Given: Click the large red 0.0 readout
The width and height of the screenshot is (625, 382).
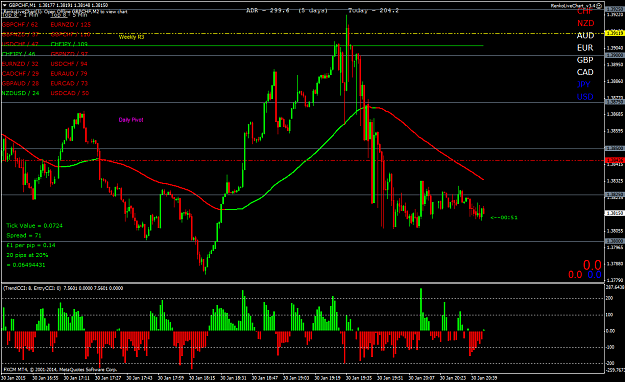Looking at the screenshot, I should (x=592, y=265).
